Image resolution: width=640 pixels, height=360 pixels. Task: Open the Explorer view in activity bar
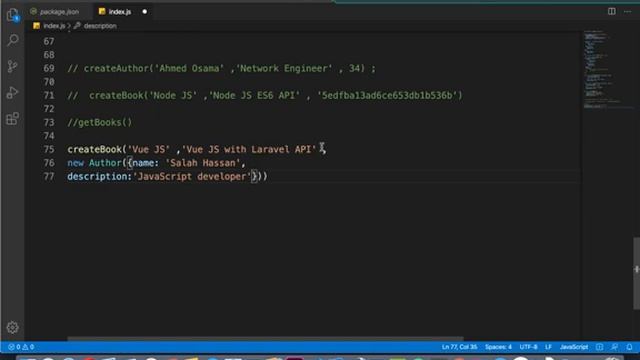(13, 15)
